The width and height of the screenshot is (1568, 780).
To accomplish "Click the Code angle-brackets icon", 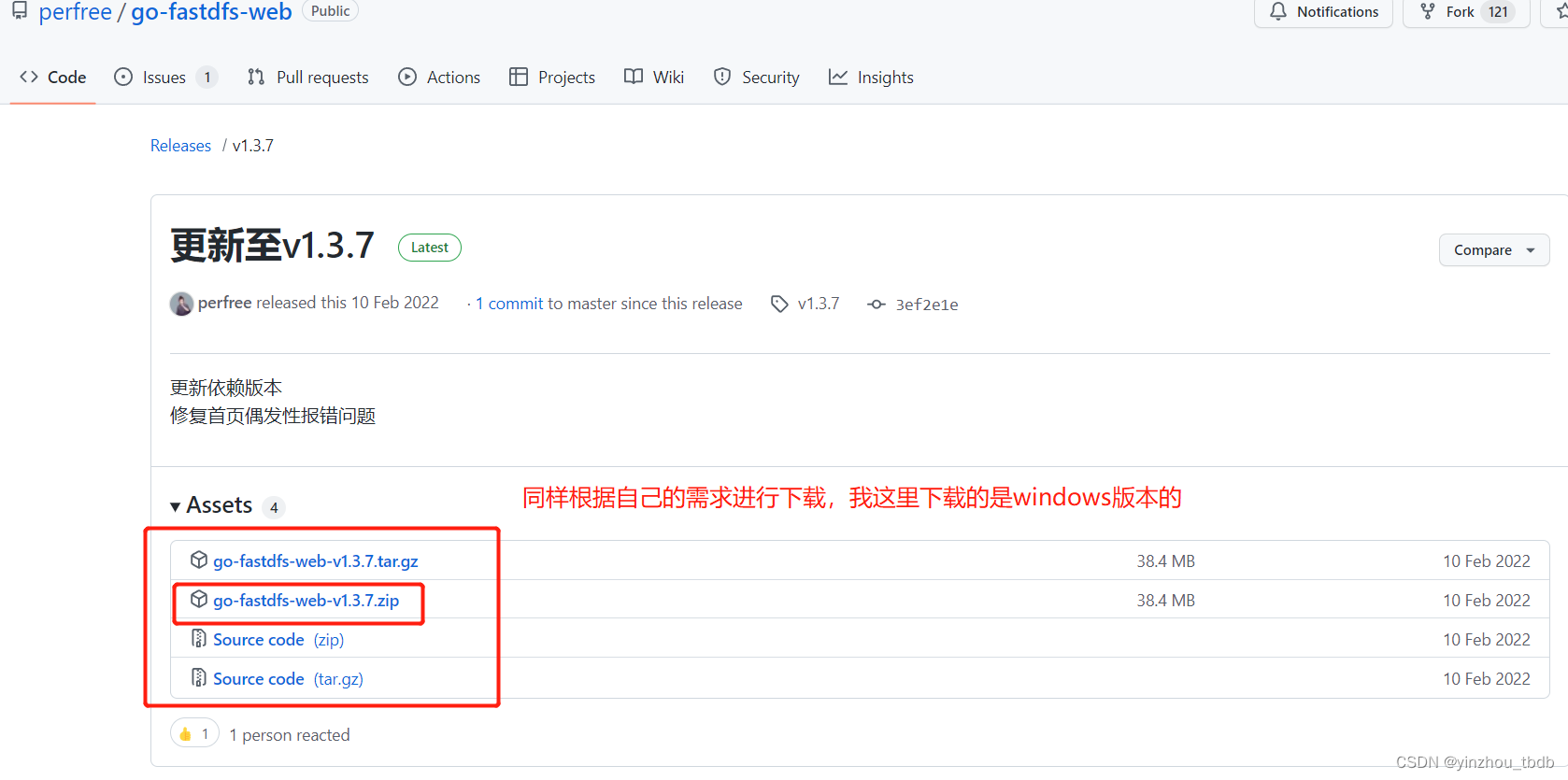I will 29,77.
